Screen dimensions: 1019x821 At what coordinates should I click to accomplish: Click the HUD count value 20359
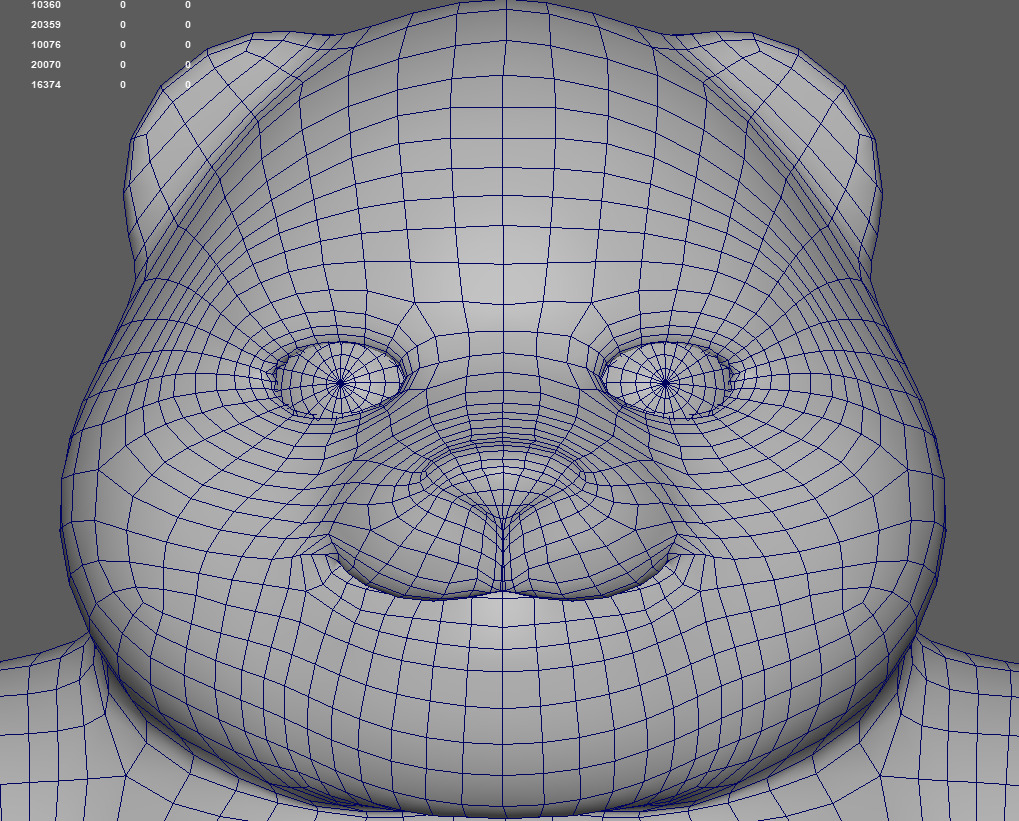46,25
